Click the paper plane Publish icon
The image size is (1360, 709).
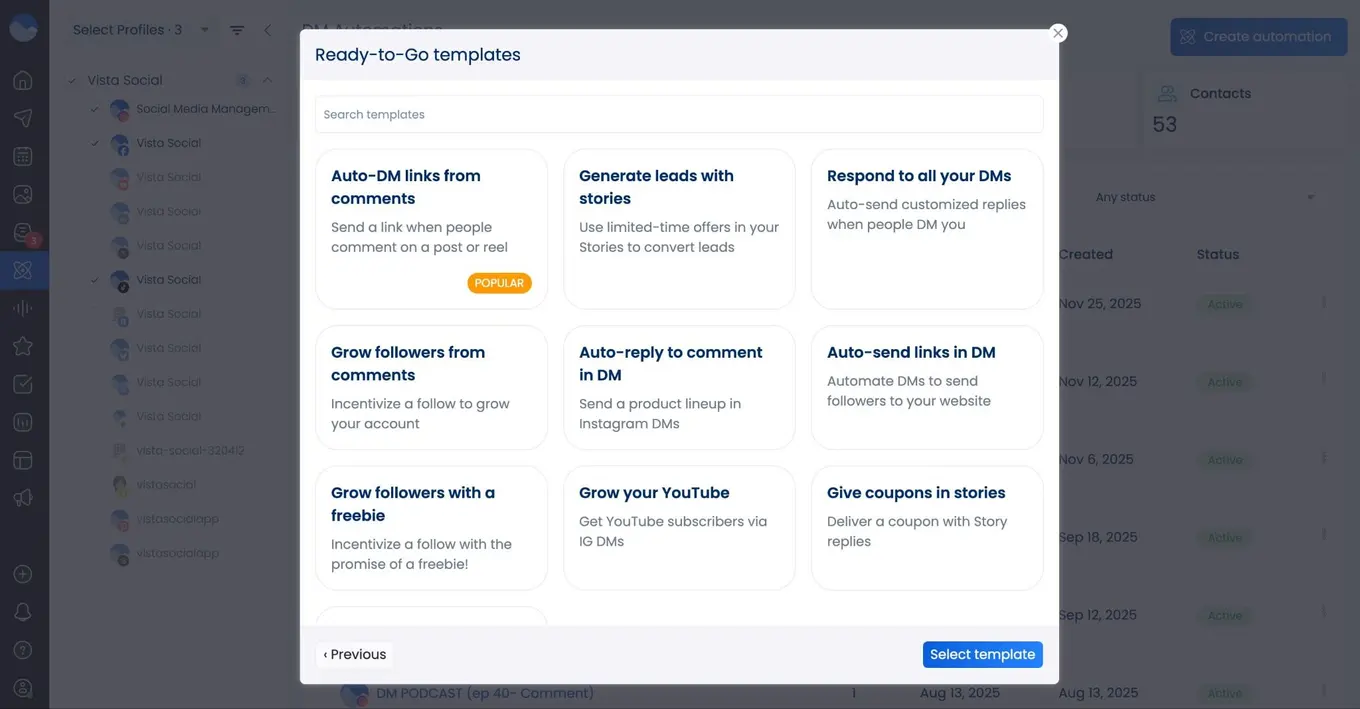tap(23, 118)
